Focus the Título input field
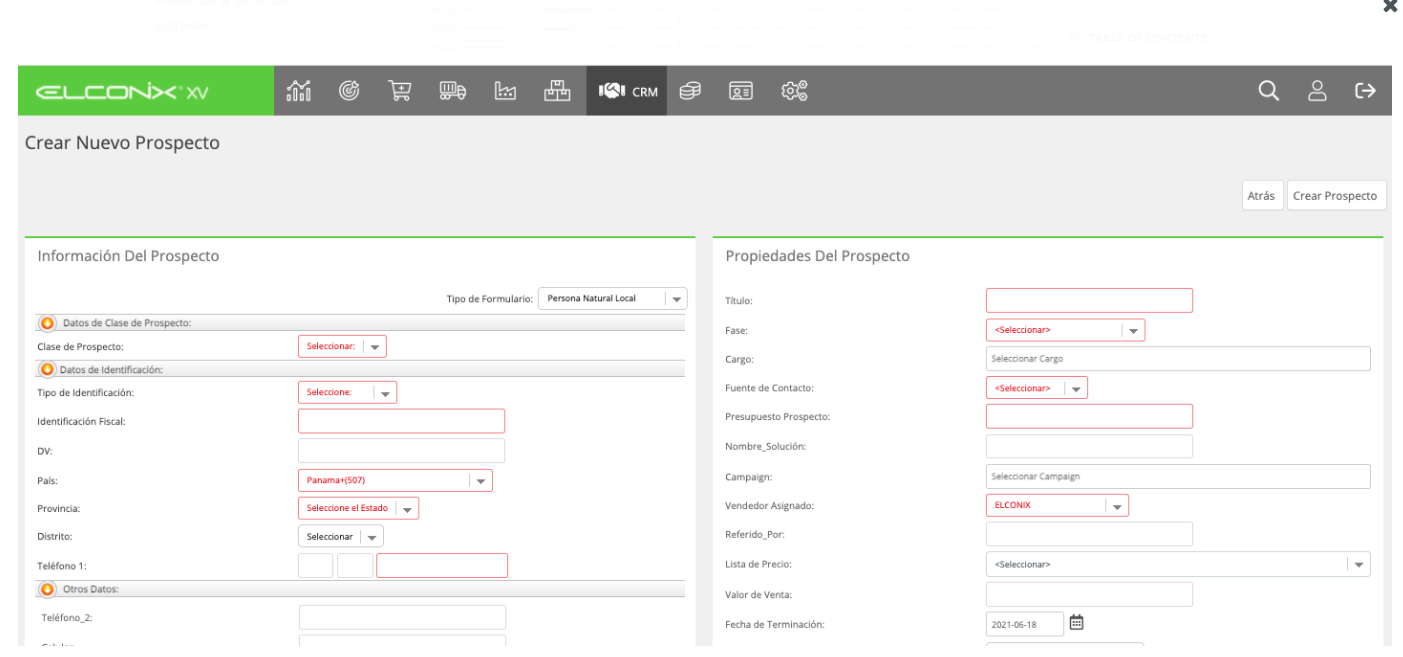The height and width of the screenshot is (657, 1403). click(1089, 301)
